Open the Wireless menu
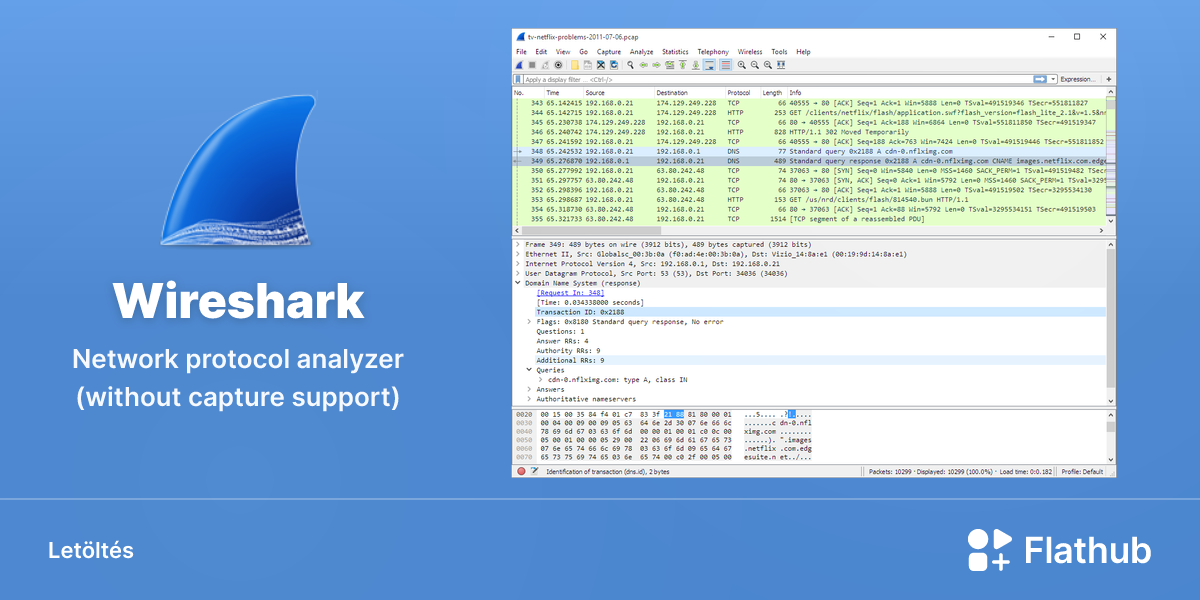Image resolution: width=1200 pixels, height=600 pixels. (x=750, y=52)
